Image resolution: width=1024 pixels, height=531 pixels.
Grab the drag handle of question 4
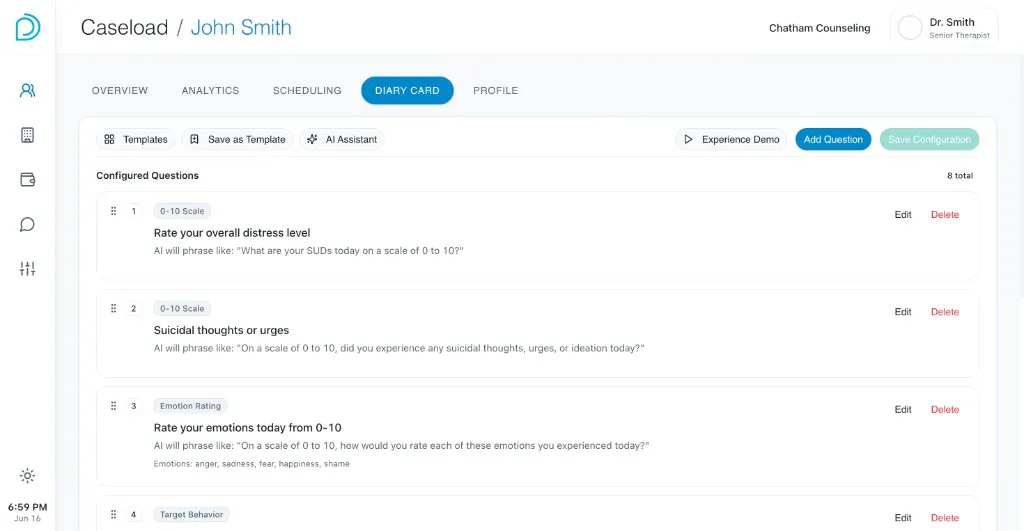pyautogui.click(x=114, y=514)
